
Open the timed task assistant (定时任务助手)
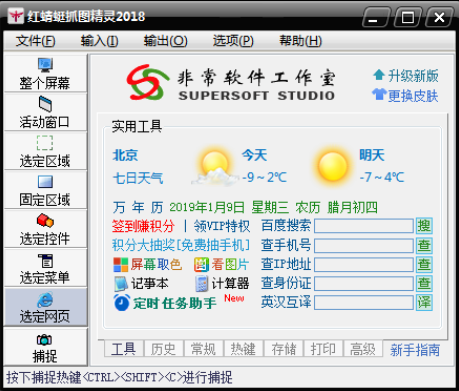point(165,303)
